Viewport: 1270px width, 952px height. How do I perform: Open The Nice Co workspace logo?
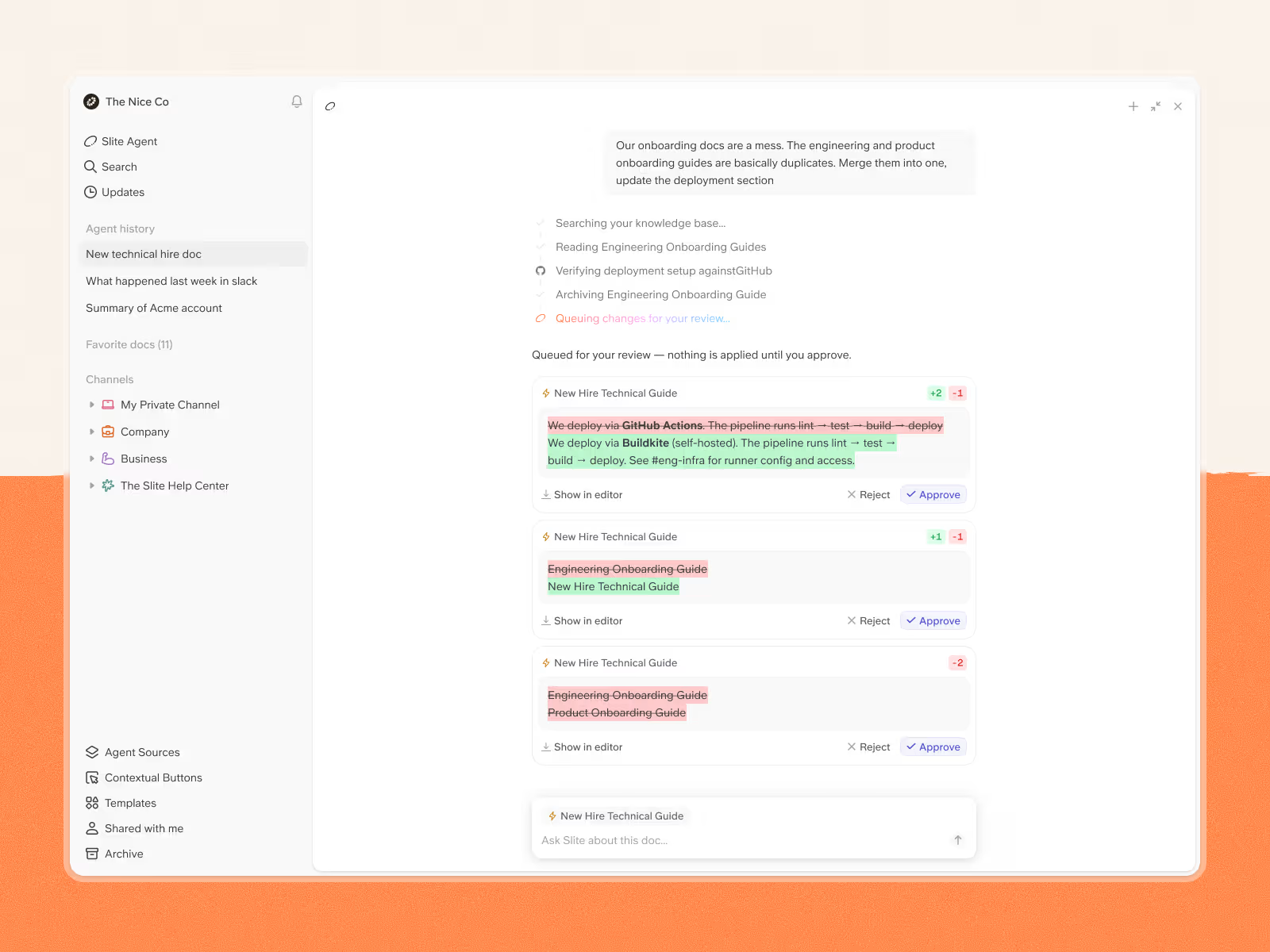(91, 102)
